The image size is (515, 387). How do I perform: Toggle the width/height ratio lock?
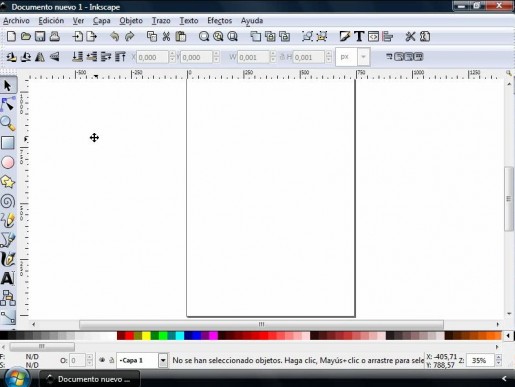282,57
